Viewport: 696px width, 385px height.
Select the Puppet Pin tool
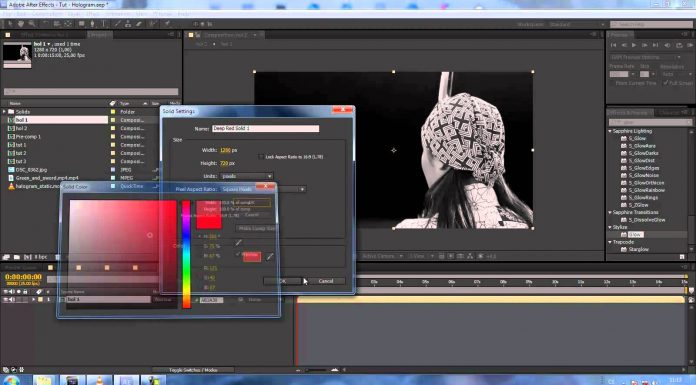click(167, 24)
